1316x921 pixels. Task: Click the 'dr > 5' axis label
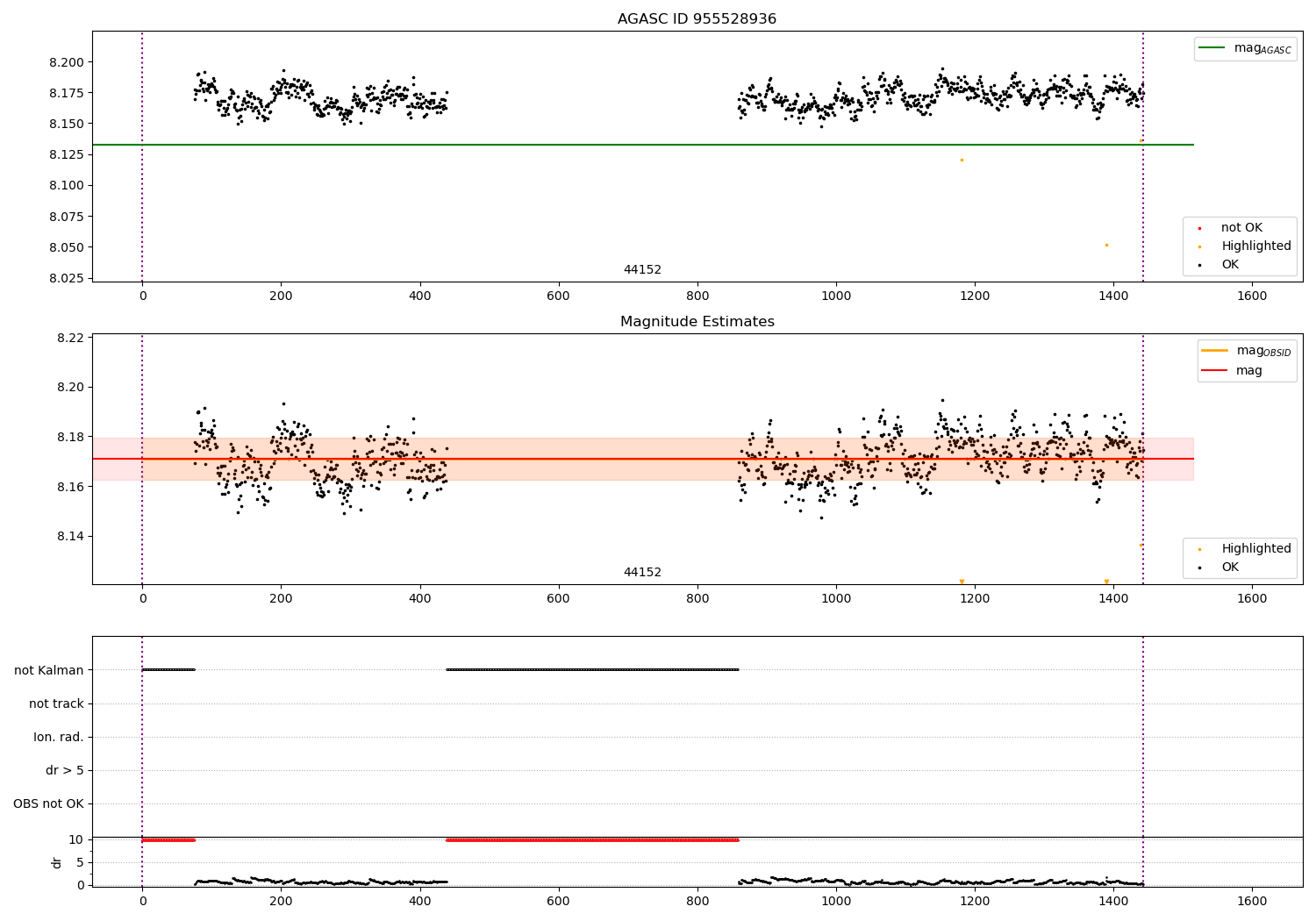pos(65,770)
